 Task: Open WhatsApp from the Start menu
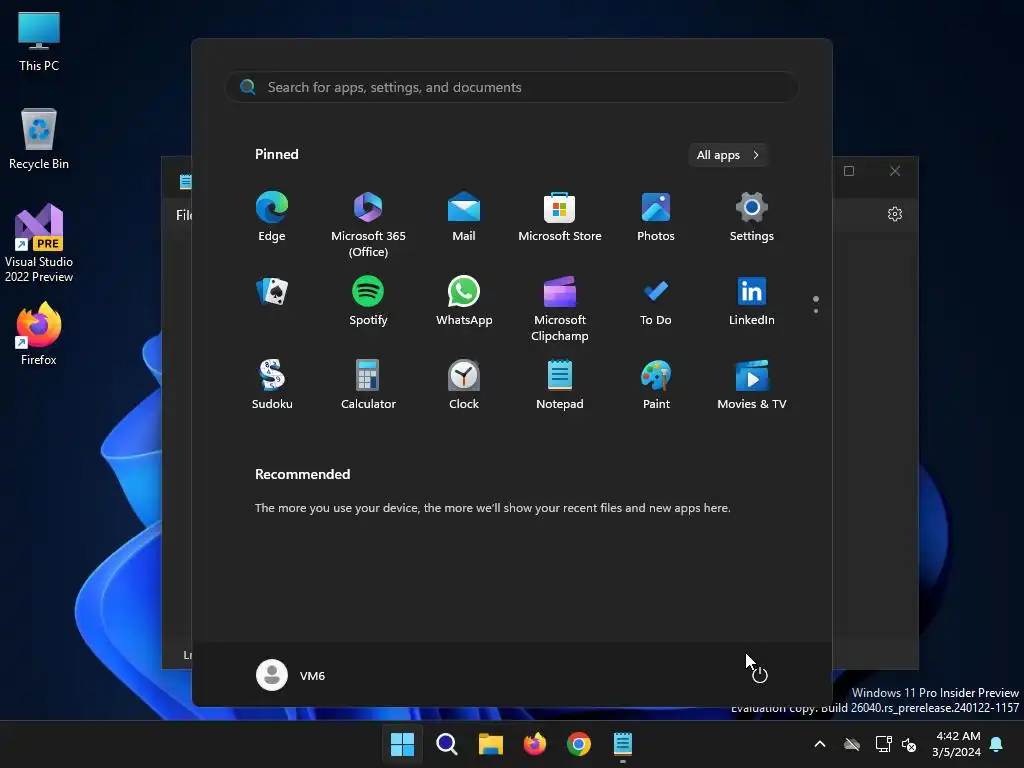click(x=464, y=301)
